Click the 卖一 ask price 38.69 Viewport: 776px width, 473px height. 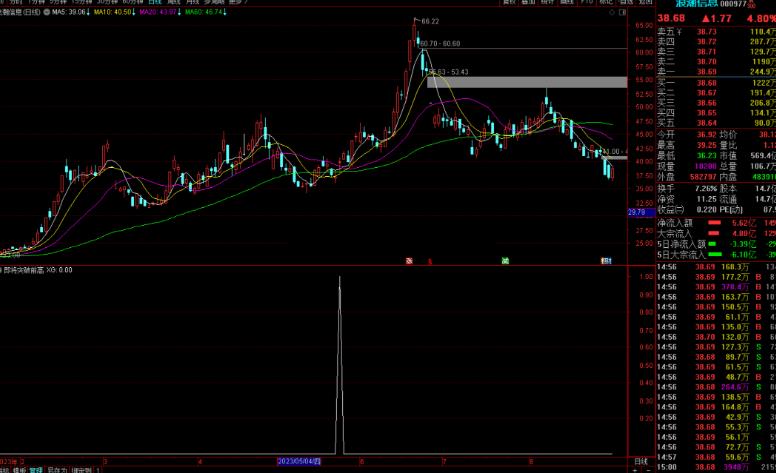pos(707,72)
